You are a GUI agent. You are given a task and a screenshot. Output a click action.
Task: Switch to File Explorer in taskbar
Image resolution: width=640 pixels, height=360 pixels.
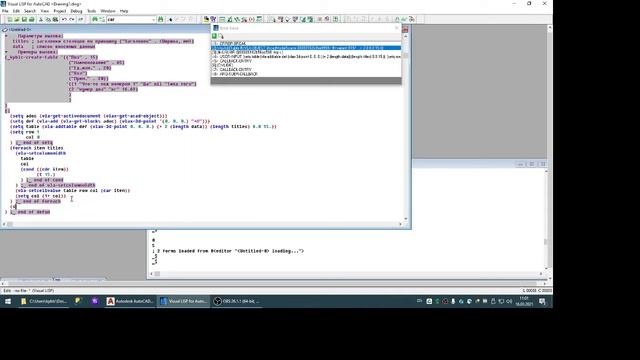(x=44, y=302)
